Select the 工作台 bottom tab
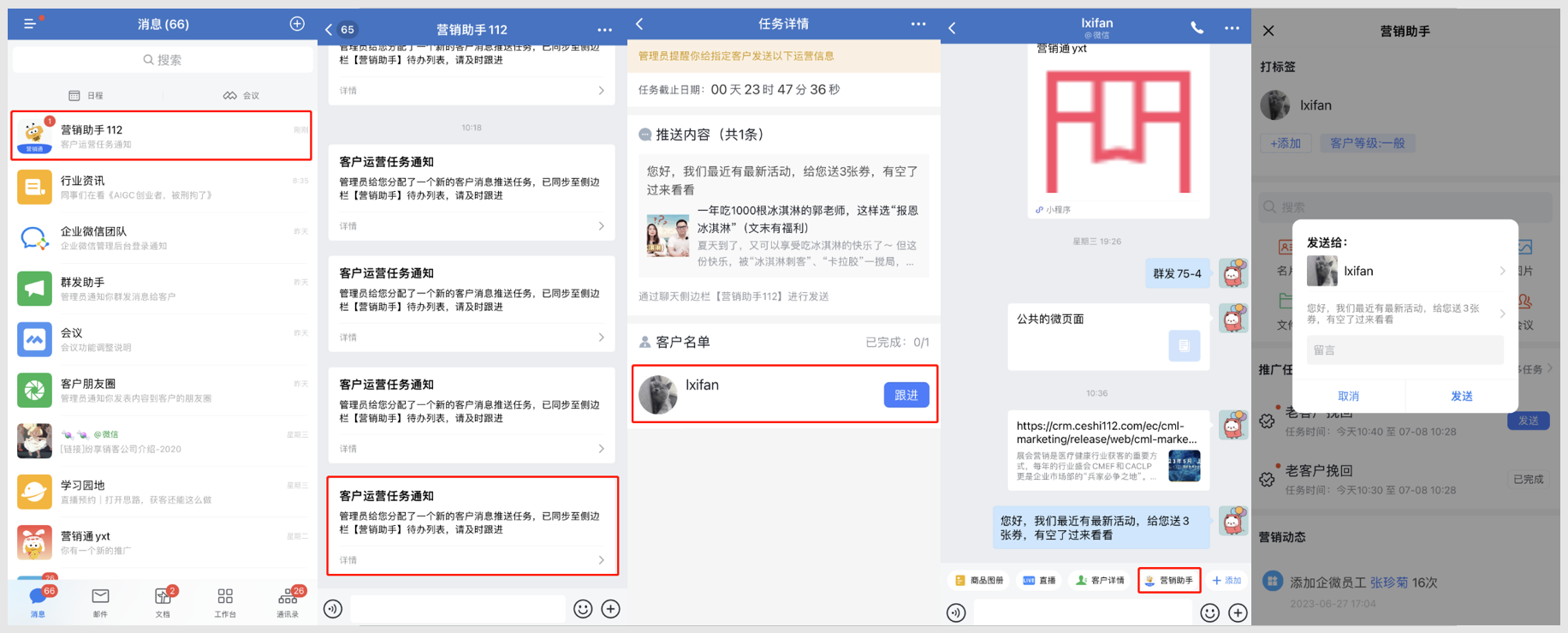1568x633 pixels. click(x=225, y=602)
